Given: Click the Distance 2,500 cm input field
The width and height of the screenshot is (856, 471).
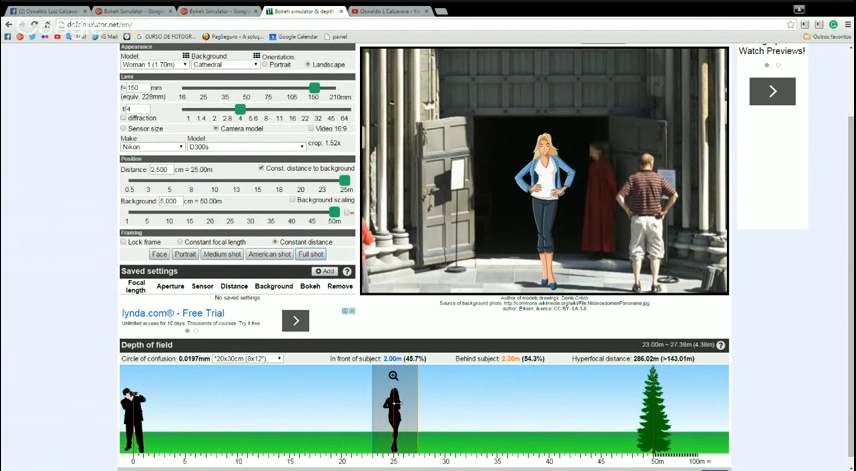Looking at the screenshot, I should click(162, 170).
